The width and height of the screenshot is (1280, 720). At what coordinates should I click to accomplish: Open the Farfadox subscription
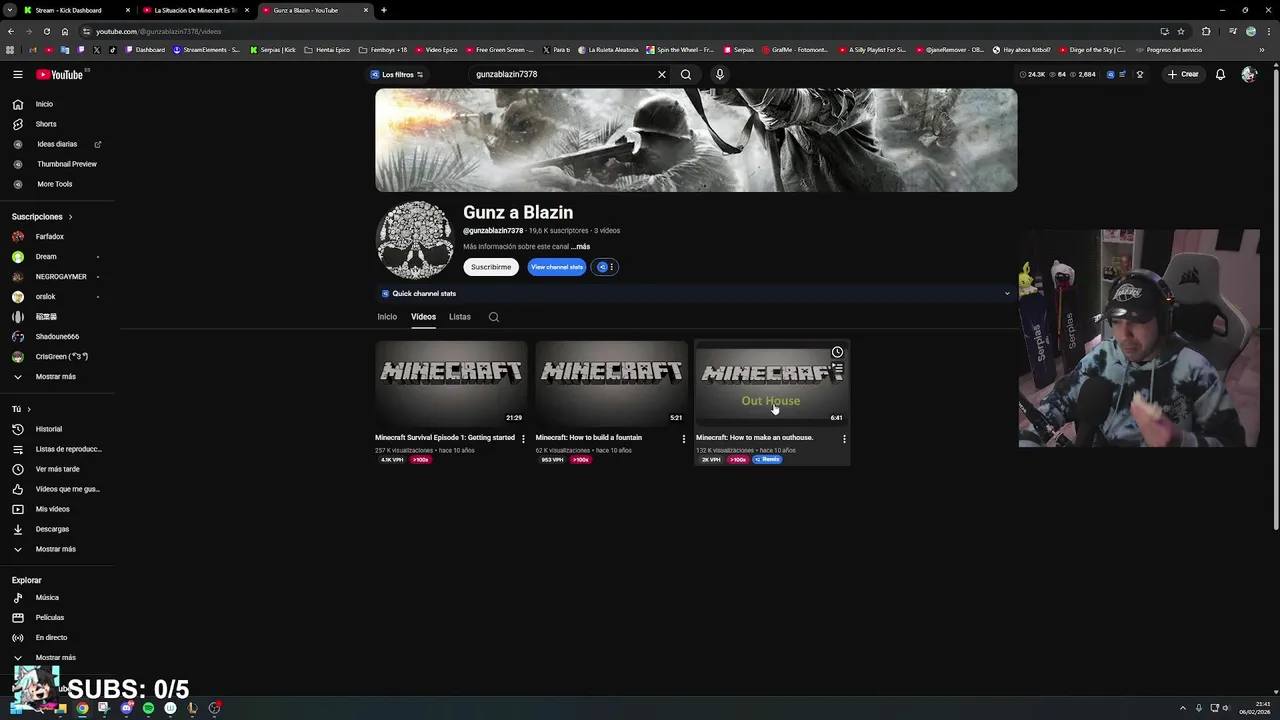pos(49,237)
